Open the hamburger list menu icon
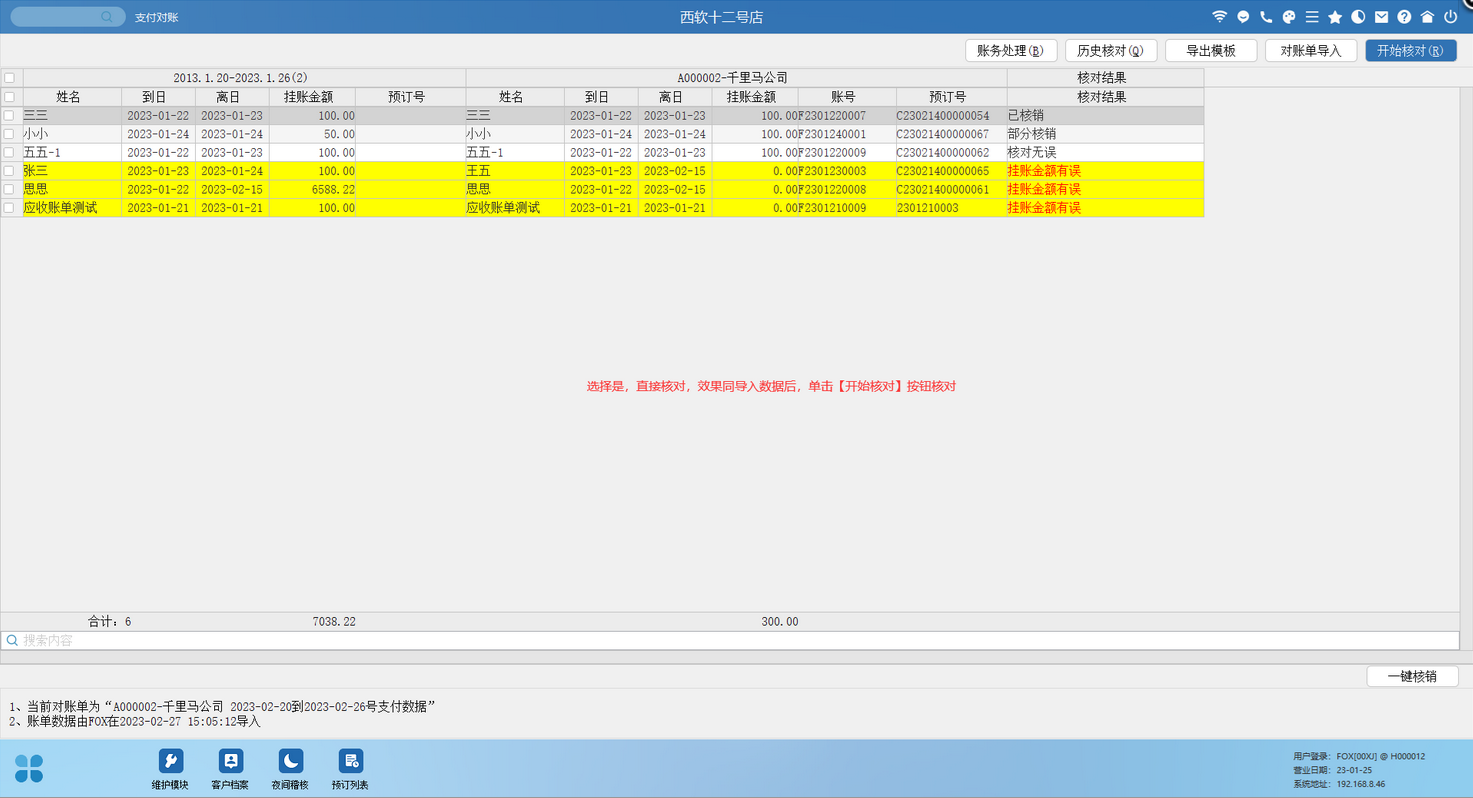 (x=1312, y=17)
